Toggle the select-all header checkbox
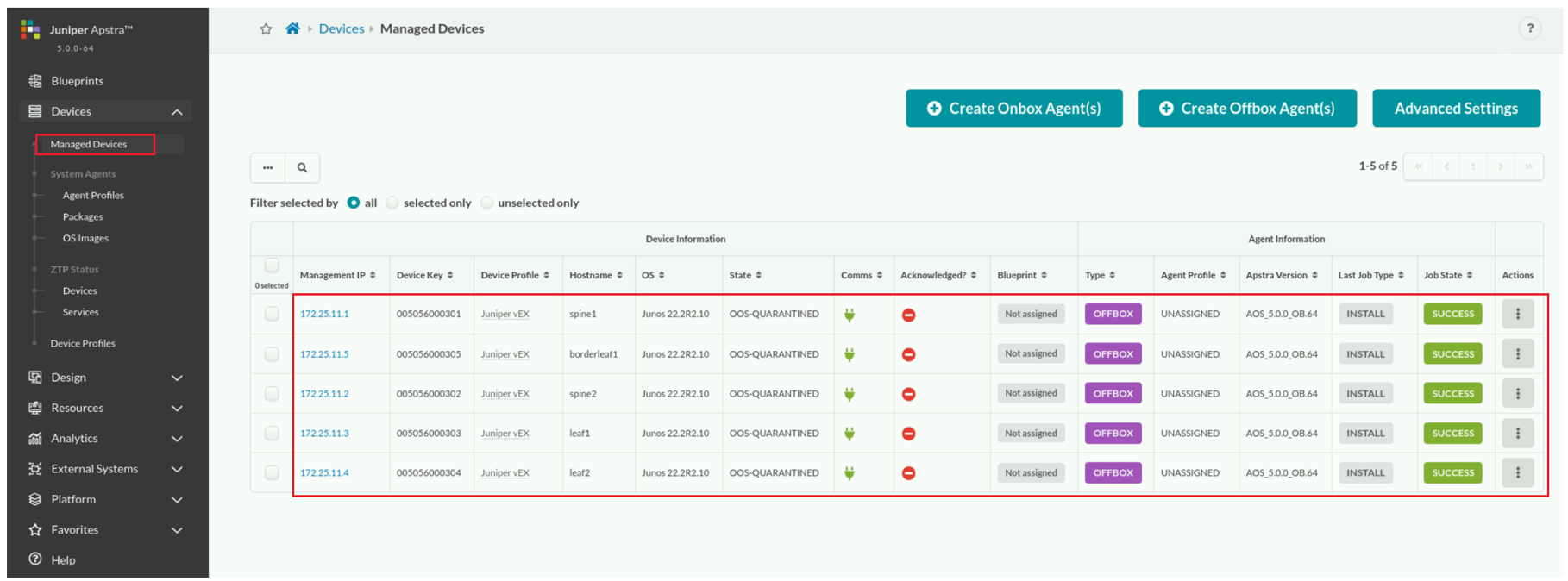Viewport: 1568px width, 581px height. click(272, 266)
